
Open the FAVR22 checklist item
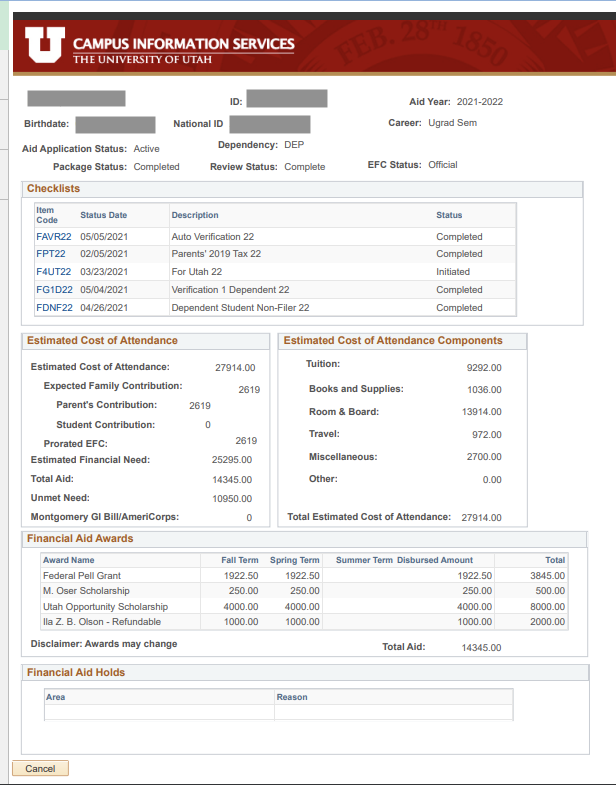54,237
